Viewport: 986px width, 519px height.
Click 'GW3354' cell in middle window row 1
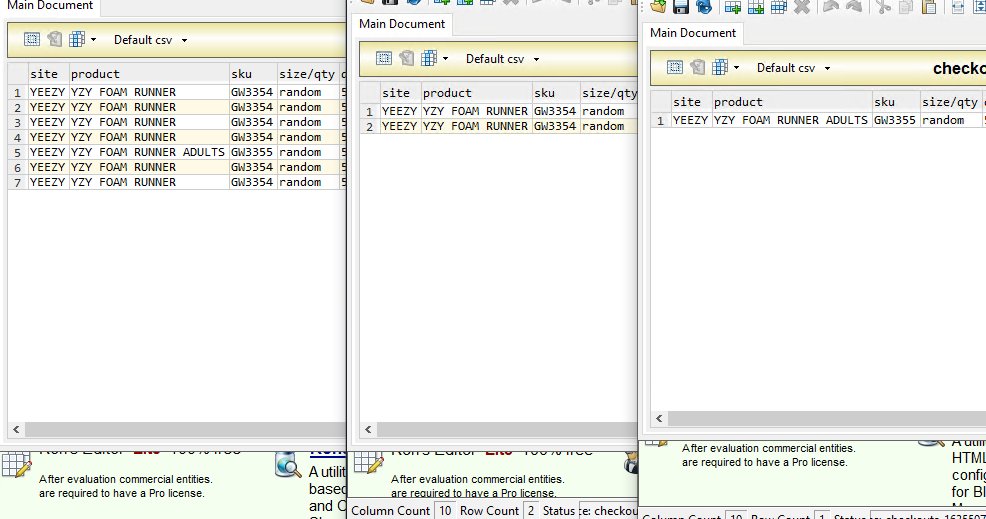(555, 111)
